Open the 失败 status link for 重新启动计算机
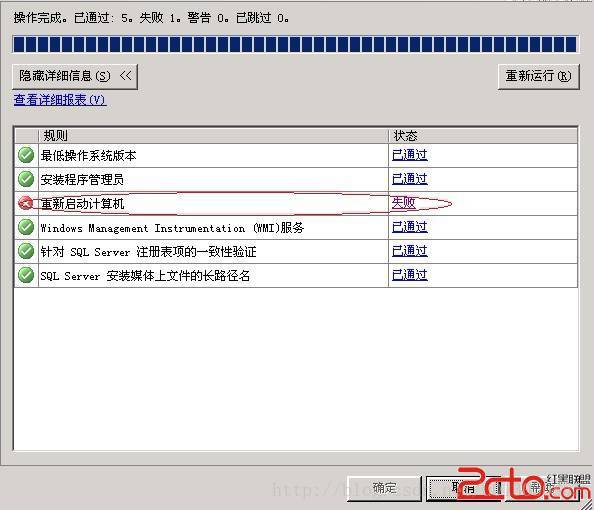The height and width of the screenshot is (510, 594). tap(403, 203)
